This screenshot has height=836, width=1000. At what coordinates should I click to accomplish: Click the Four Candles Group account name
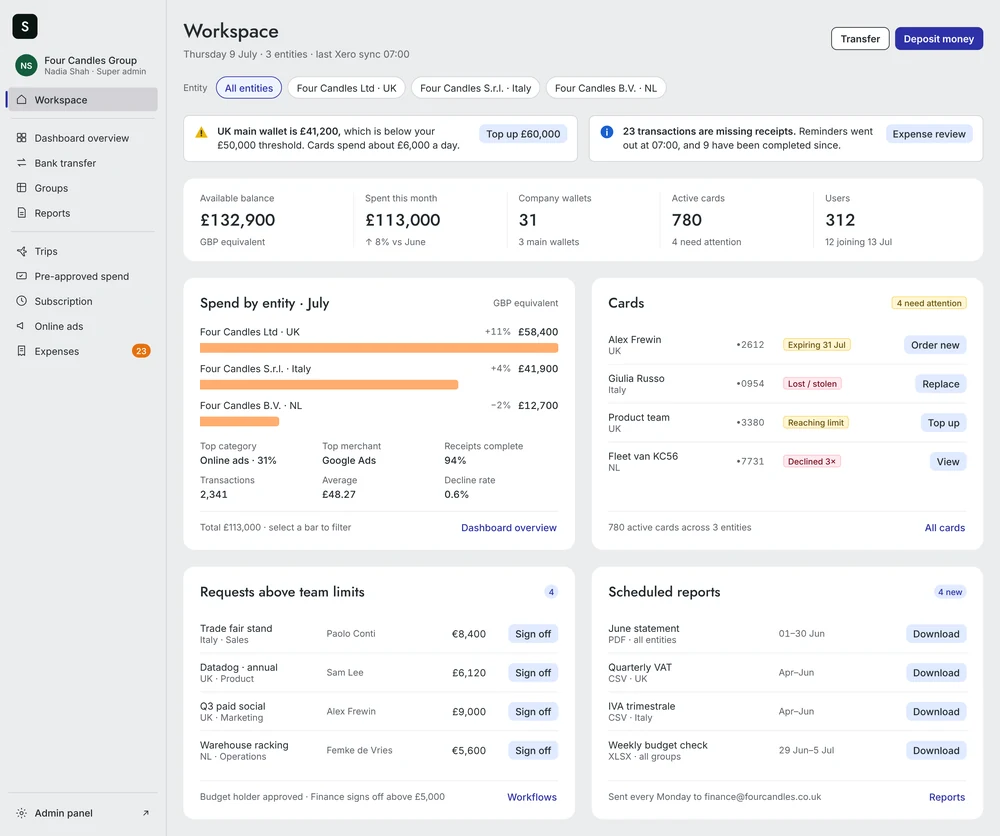pos(91,60)
